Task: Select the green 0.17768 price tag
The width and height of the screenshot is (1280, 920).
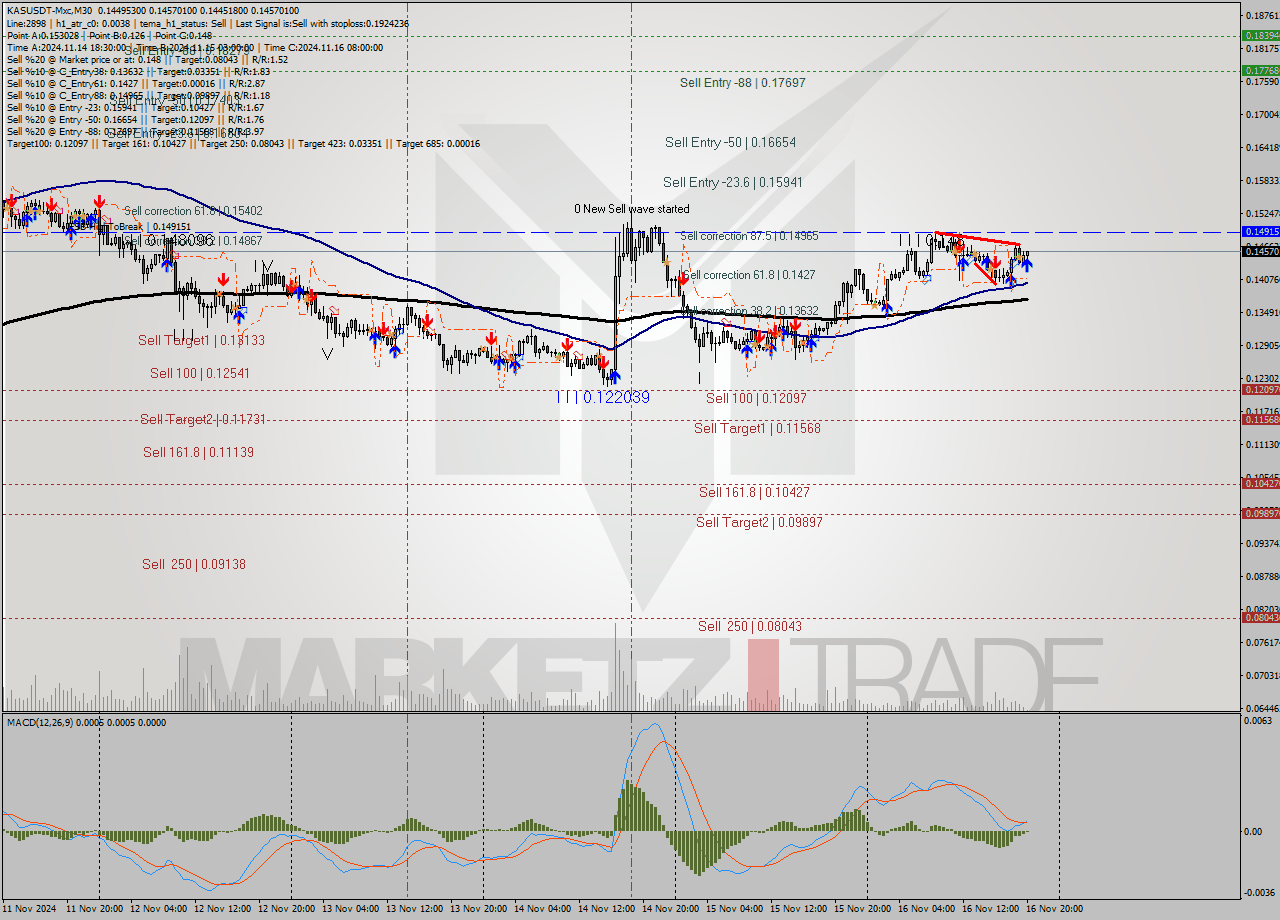Action: pyautogui.click(x=1260, y=70)
